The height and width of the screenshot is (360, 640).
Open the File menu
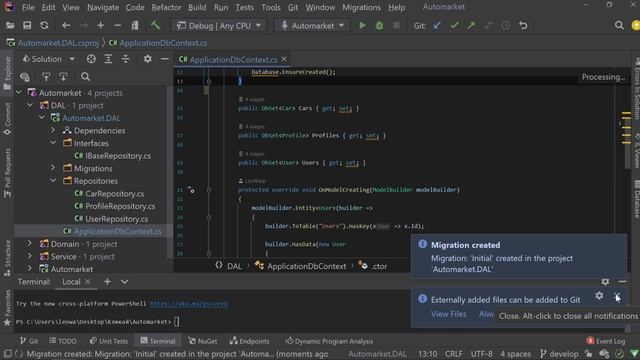(28, 7)
